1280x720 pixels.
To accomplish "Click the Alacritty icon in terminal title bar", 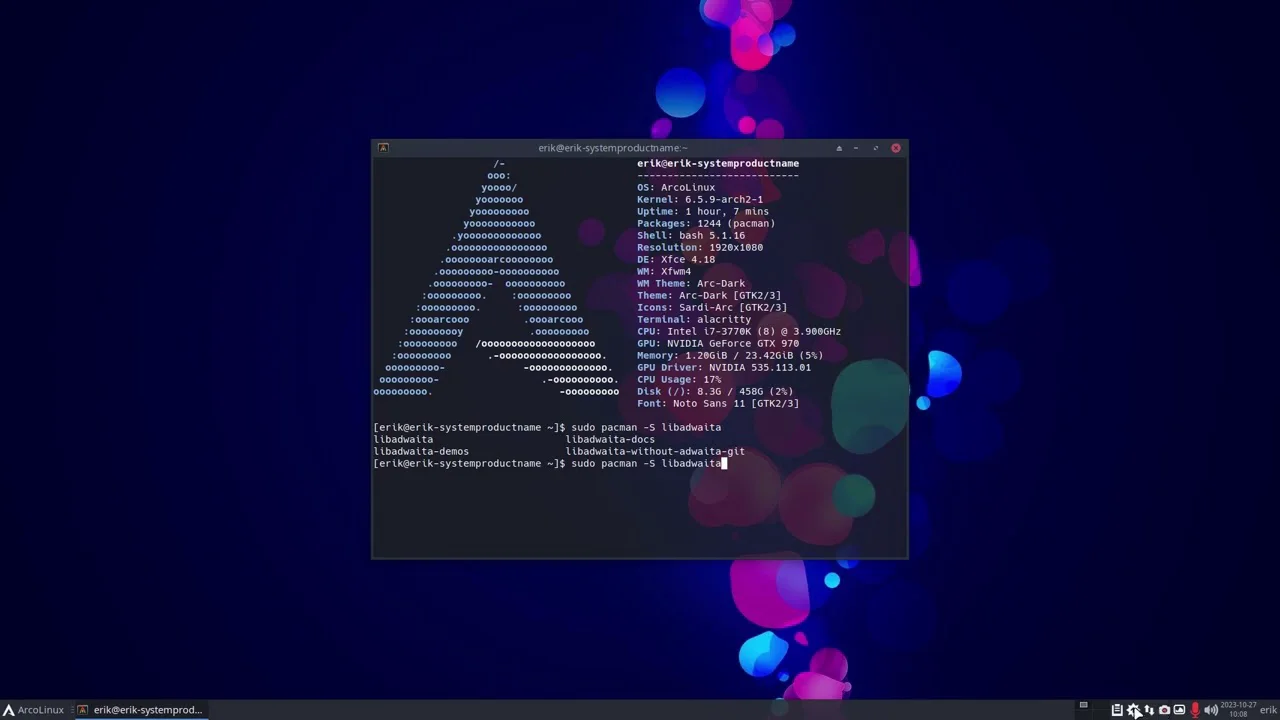I will (383, 148).
